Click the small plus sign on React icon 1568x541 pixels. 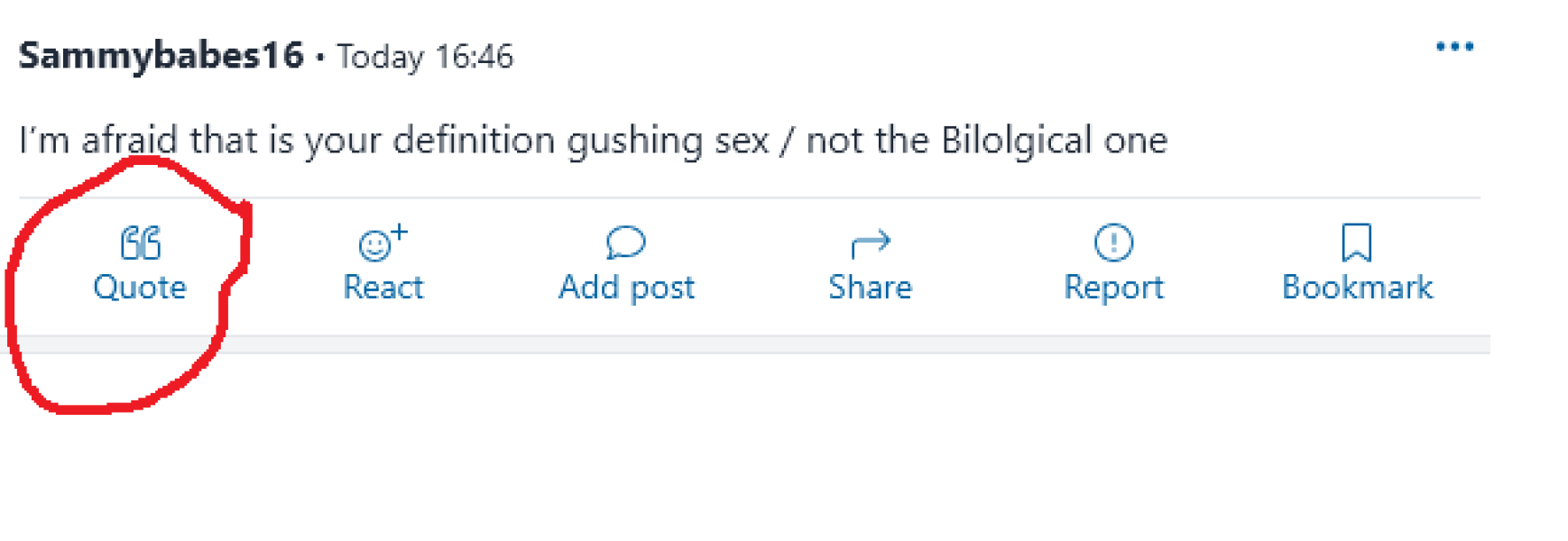pyautogui.click(x=399, y=233)
